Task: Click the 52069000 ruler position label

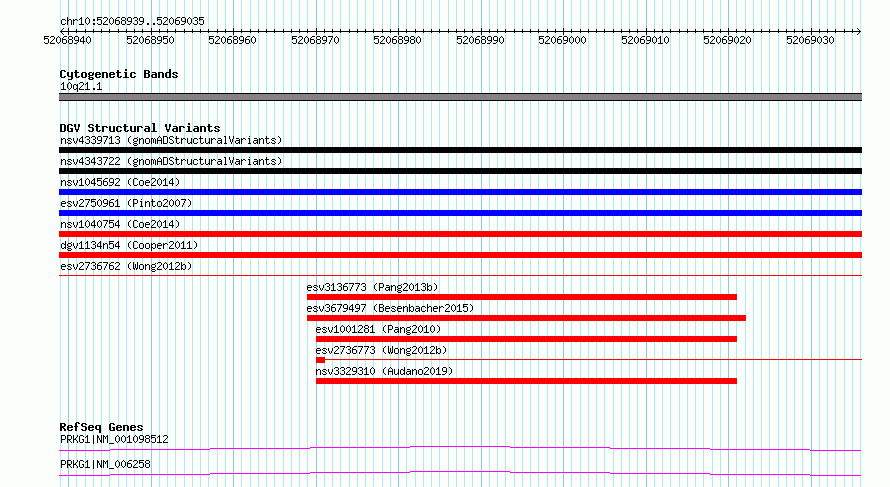Action: pyautogui.click(x=562, y=40)
